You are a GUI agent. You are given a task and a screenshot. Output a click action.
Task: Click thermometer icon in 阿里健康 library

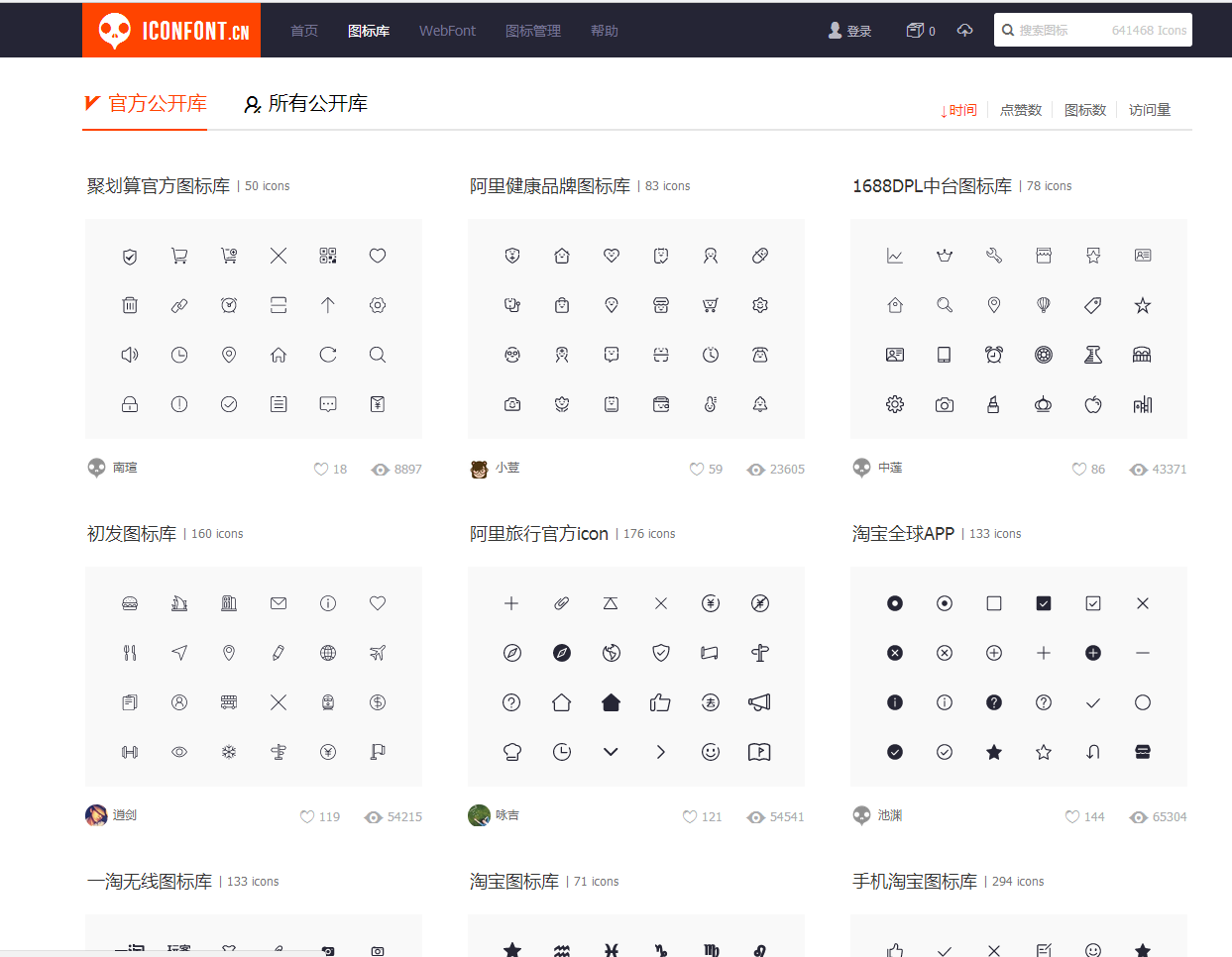tap(711, 404)
